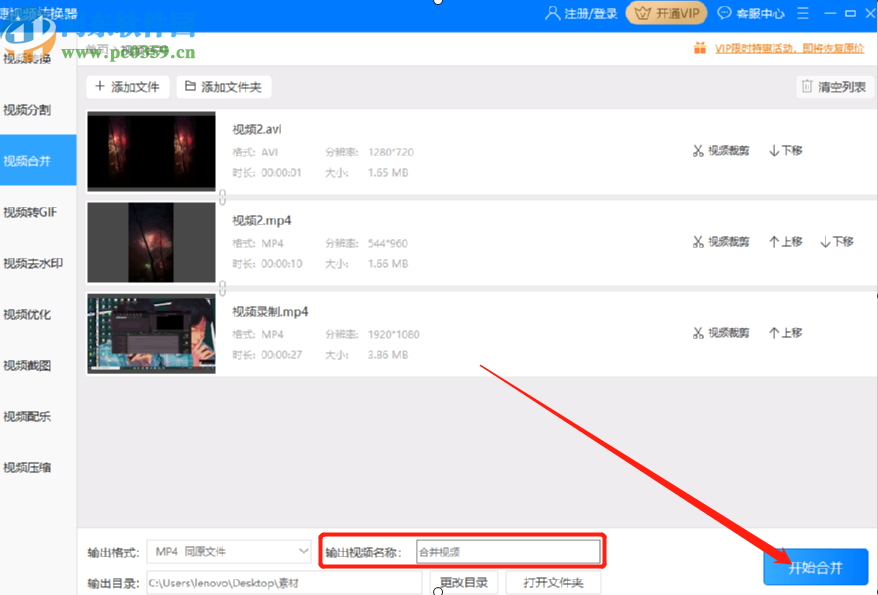The image size is (878, 595).
Task: Click the 1920*1080 resolution value
Action: click(394, 335)
